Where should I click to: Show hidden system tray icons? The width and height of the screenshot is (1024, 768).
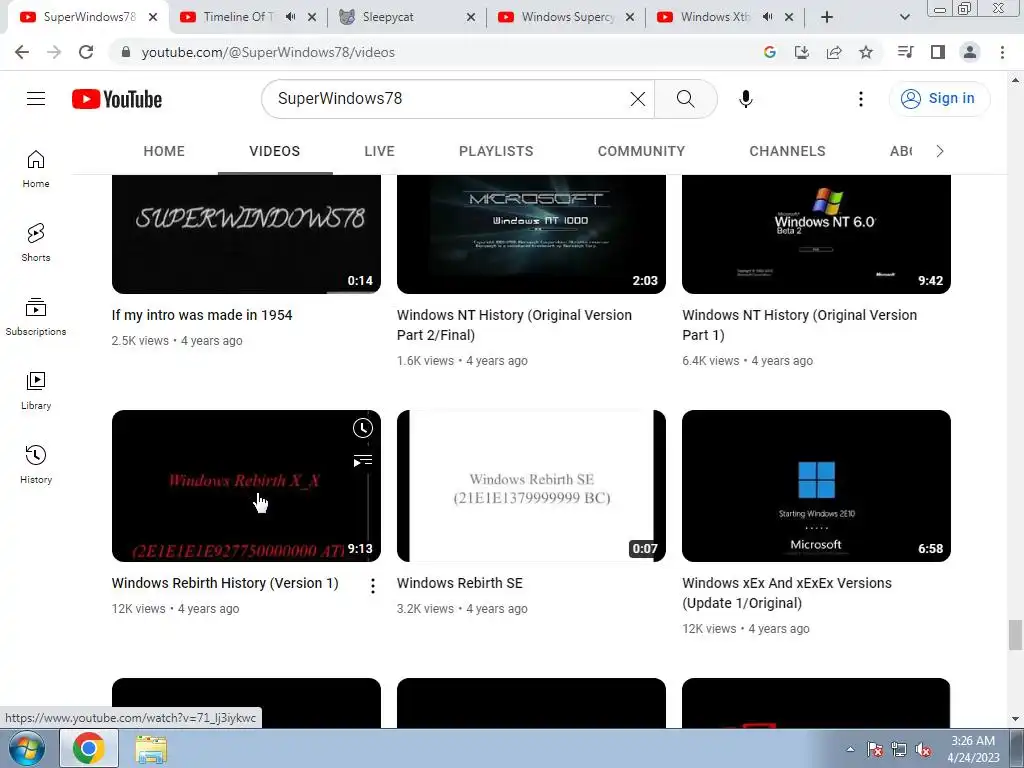click(x=850, y=749)
